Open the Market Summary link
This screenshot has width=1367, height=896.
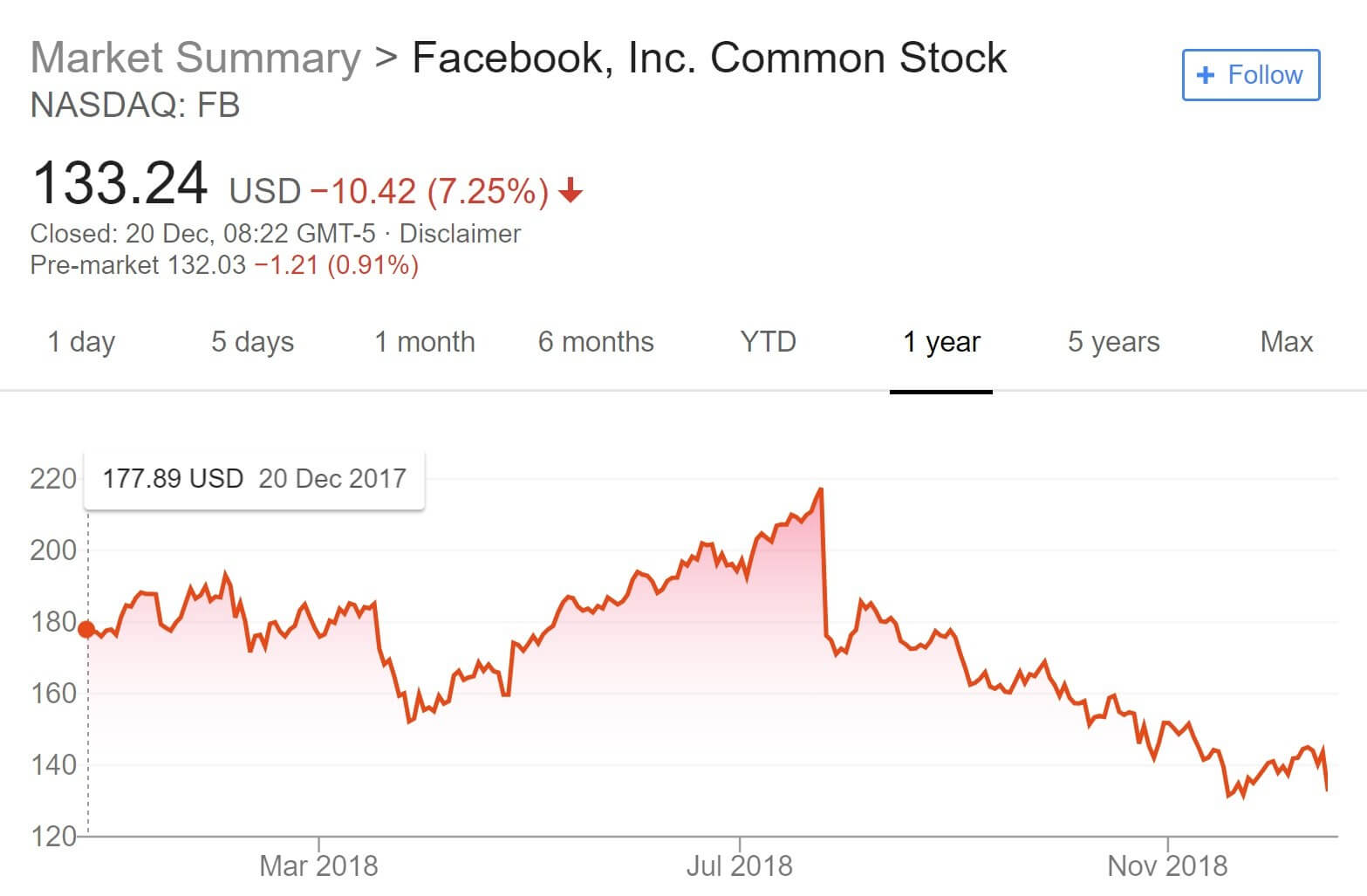tap(195, 58)
